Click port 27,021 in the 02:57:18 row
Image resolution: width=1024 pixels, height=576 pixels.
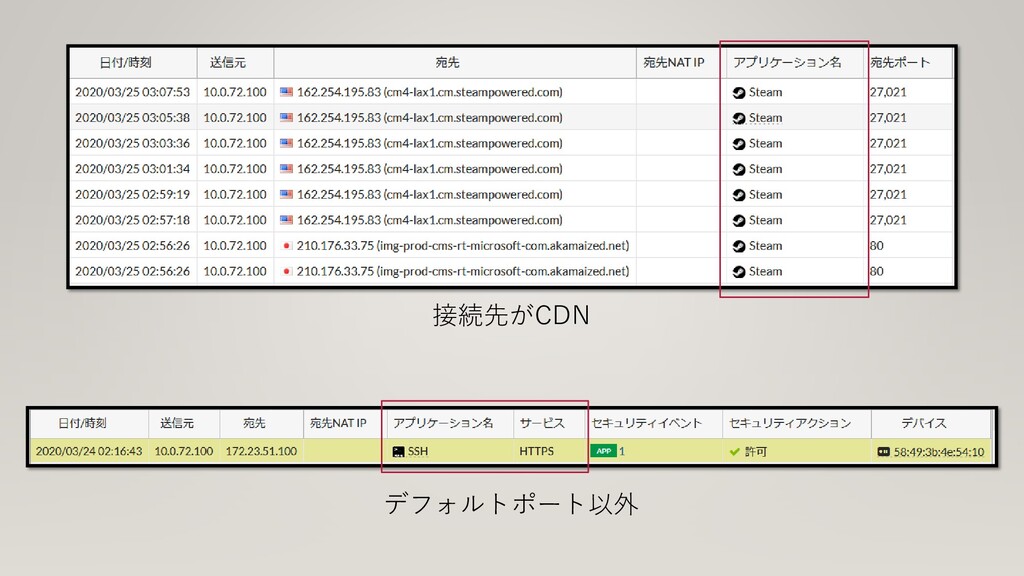pyautogui.click(x=888, y=219)
